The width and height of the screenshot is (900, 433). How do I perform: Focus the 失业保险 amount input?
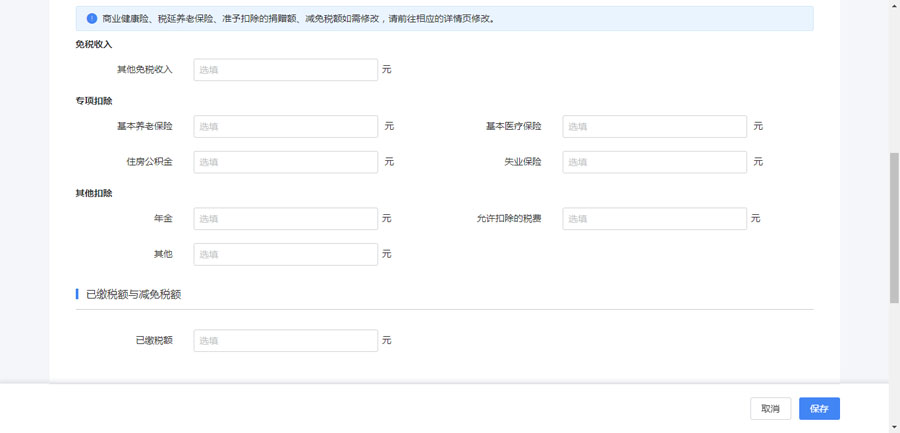654,162
